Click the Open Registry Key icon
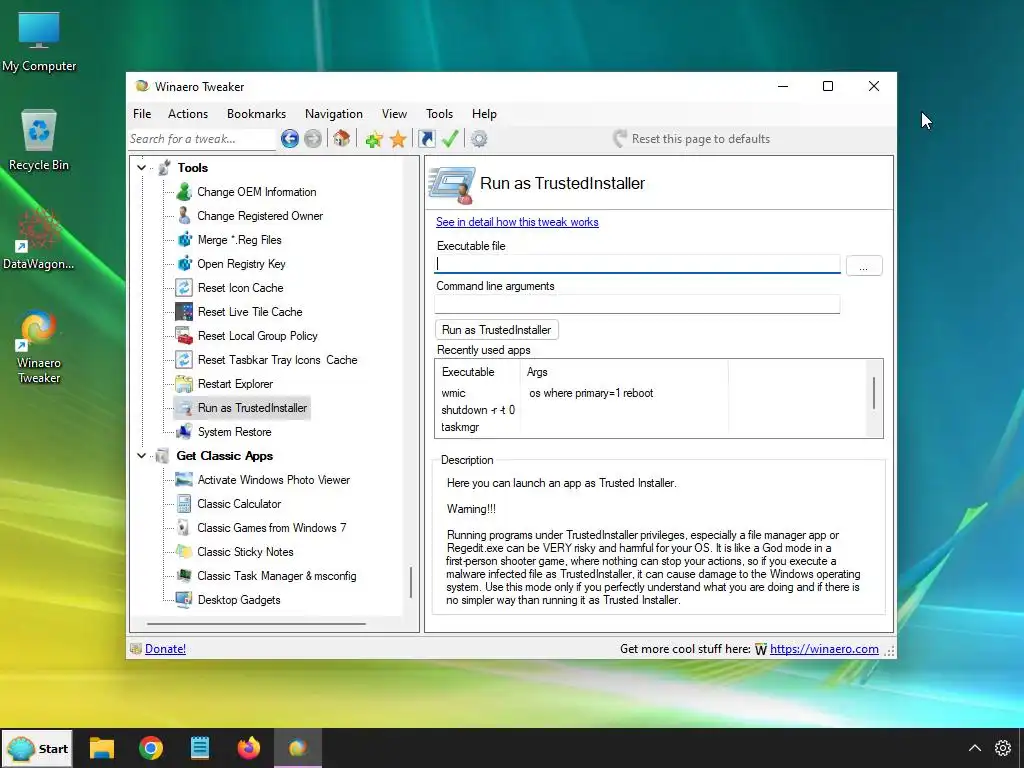Viewport: 1024px width, 768px height. (x=184, y=264)
